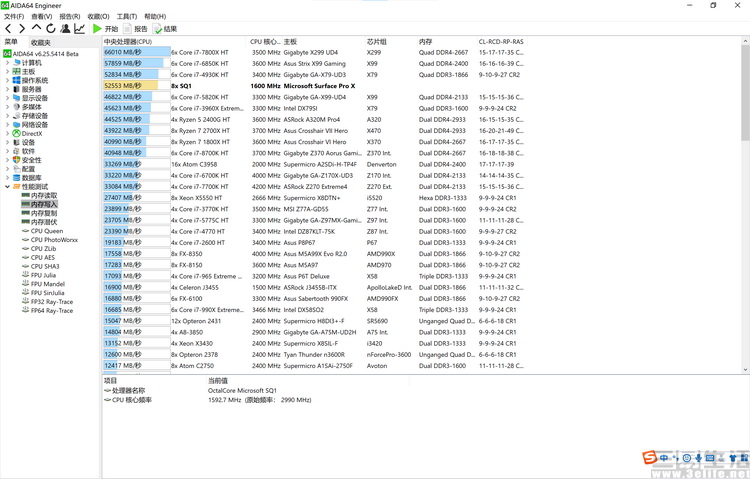
Task: Select FPU Julia benchmark
Action: pos(39,275)
